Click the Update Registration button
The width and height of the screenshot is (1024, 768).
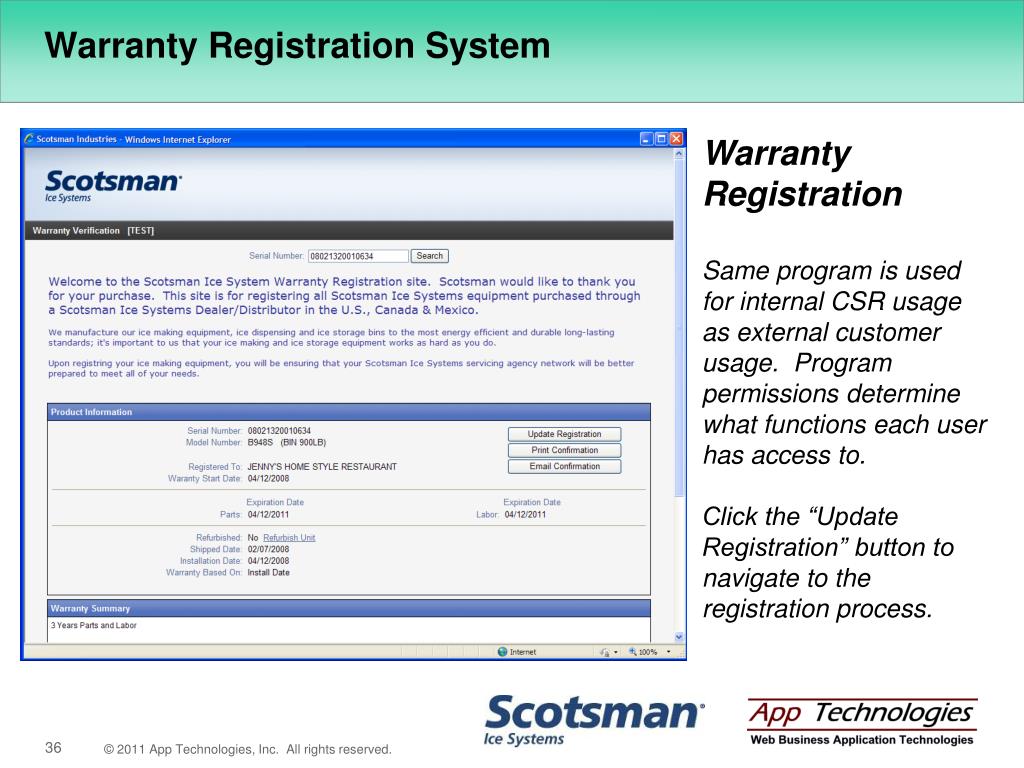pyautogui.click(x=564, y=434)
